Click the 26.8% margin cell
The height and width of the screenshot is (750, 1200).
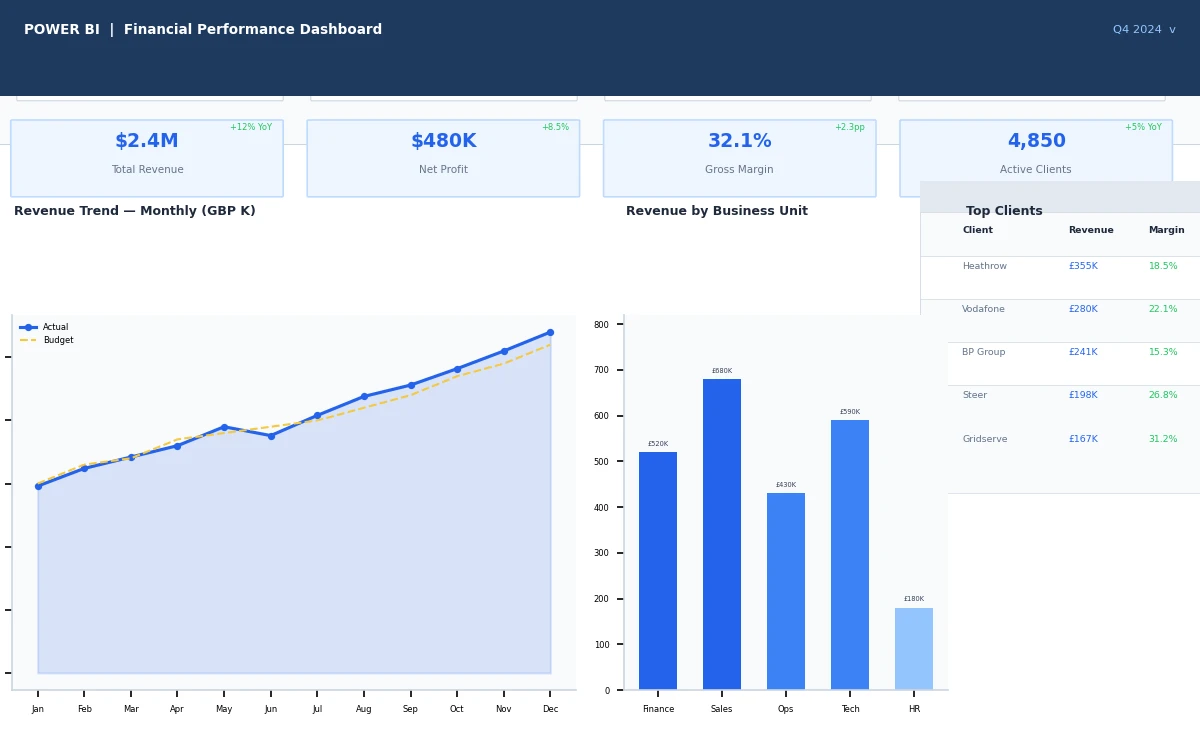pyautogui.click(x=1163, y=396)
